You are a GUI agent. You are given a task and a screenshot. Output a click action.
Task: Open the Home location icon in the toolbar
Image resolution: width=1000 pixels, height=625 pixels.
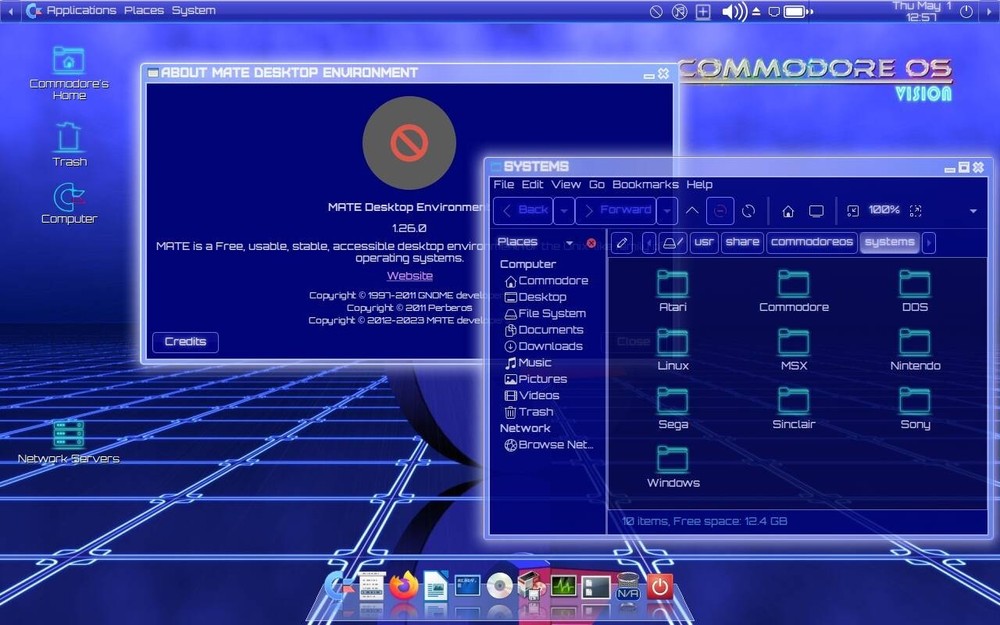pyautogui.click(x=786, y=211)
